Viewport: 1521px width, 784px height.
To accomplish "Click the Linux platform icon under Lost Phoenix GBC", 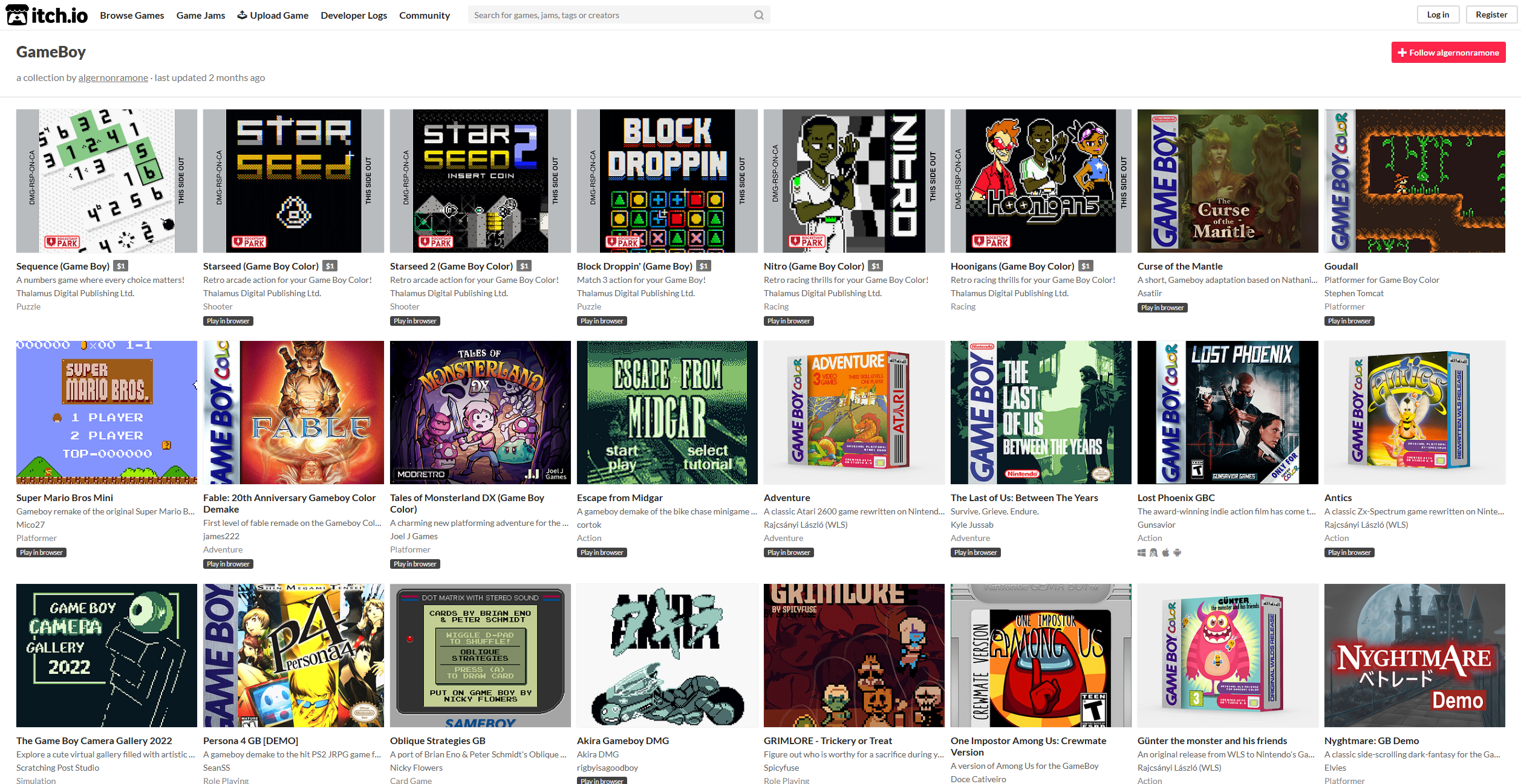I will [x=1153, y=552].
